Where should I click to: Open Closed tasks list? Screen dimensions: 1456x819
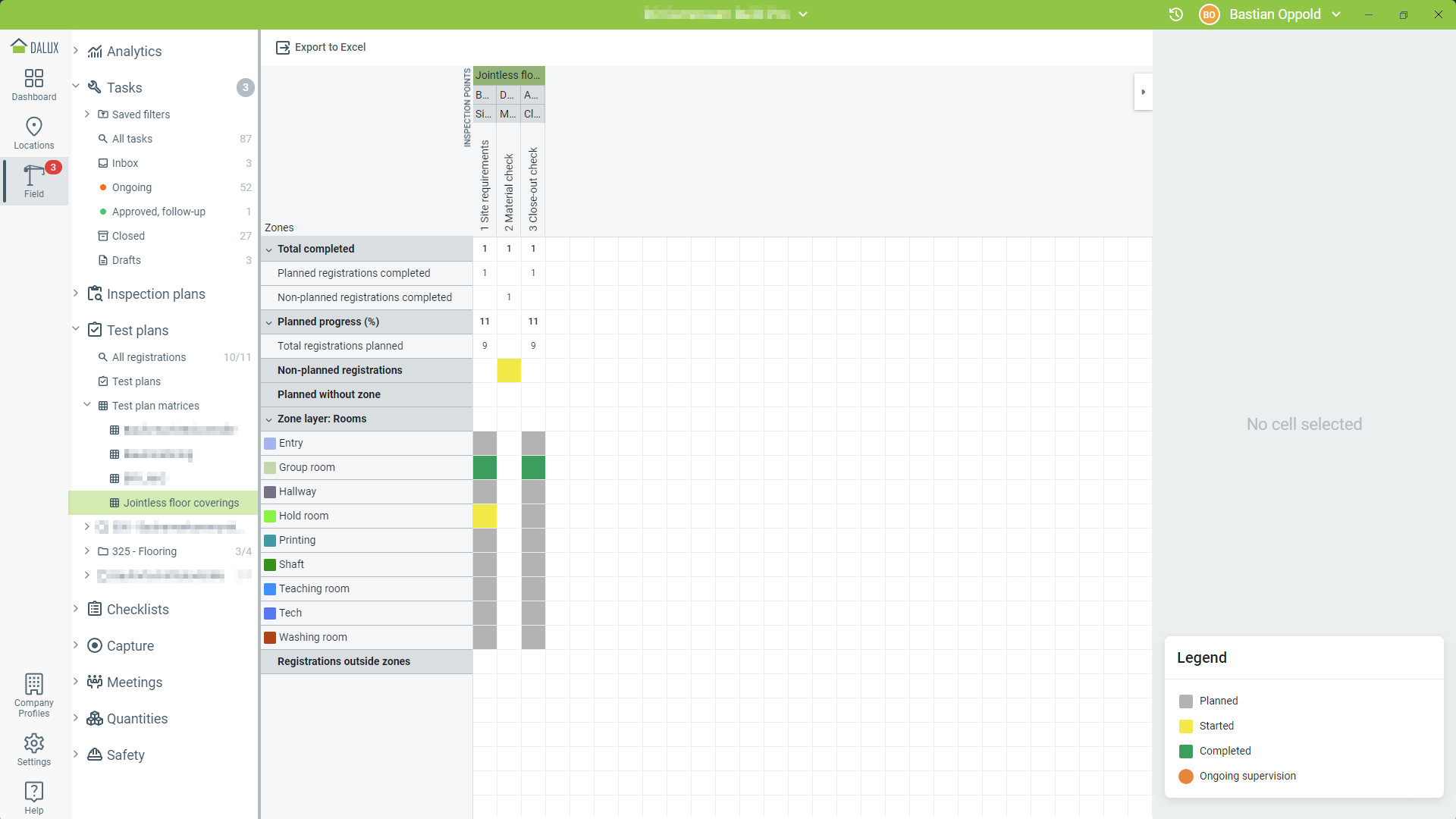point(128,236)
